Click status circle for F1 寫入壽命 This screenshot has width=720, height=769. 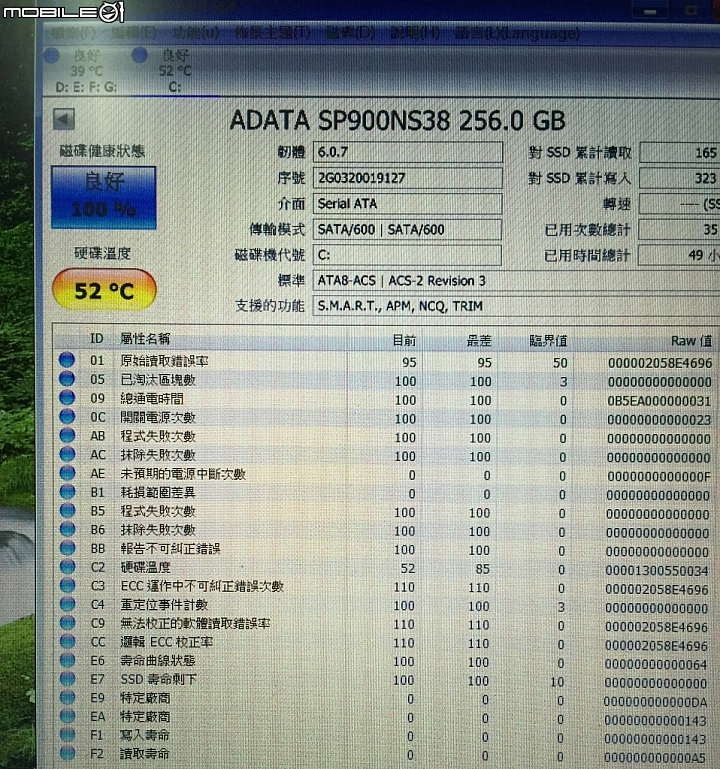click(67, 735)
